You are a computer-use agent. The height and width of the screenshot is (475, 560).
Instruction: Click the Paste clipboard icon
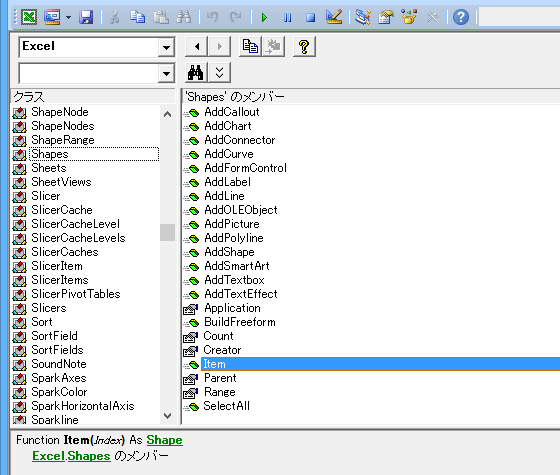161,17
